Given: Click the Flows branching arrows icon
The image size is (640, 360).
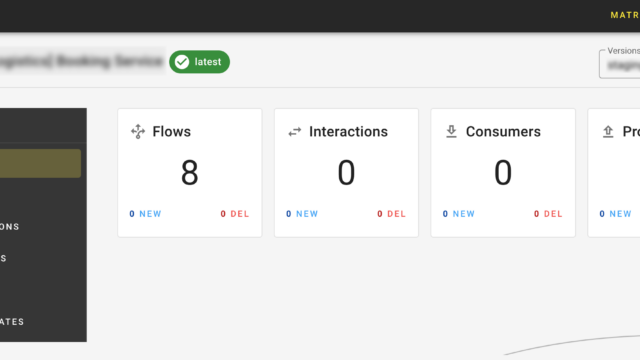Looking at the screenshot, I should 138,131.
